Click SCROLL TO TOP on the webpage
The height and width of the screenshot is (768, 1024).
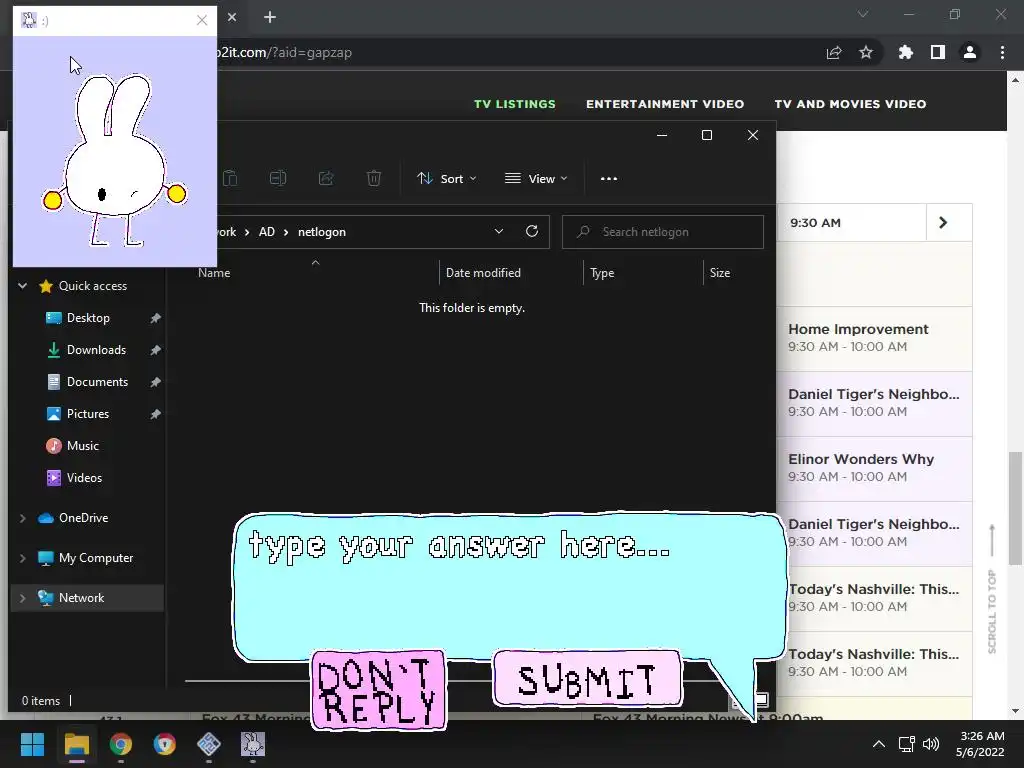point(992,589)
